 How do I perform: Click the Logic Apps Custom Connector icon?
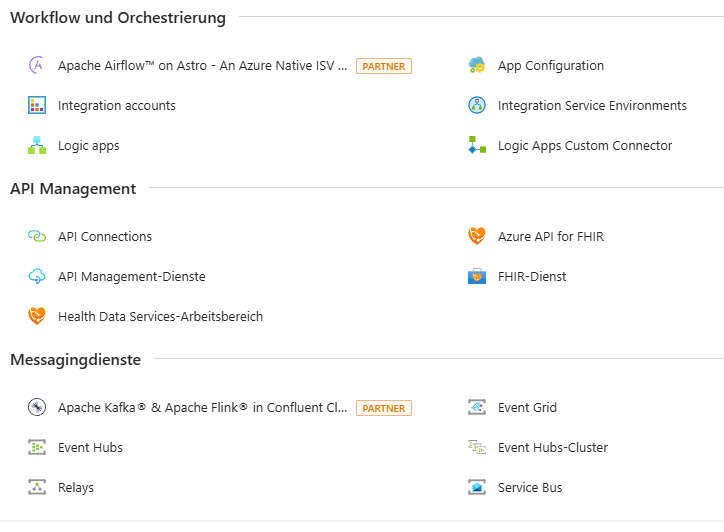pos(477,146)
